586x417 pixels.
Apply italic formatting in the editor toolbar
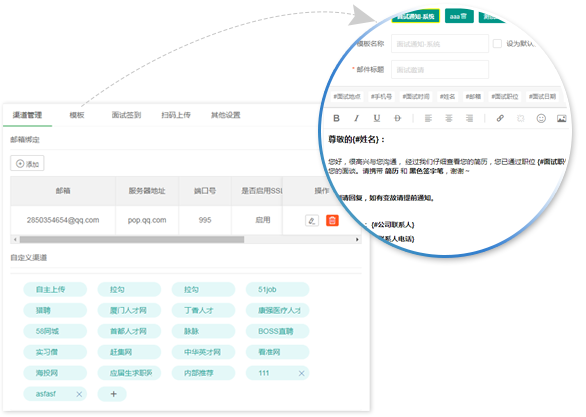point(356,118)
